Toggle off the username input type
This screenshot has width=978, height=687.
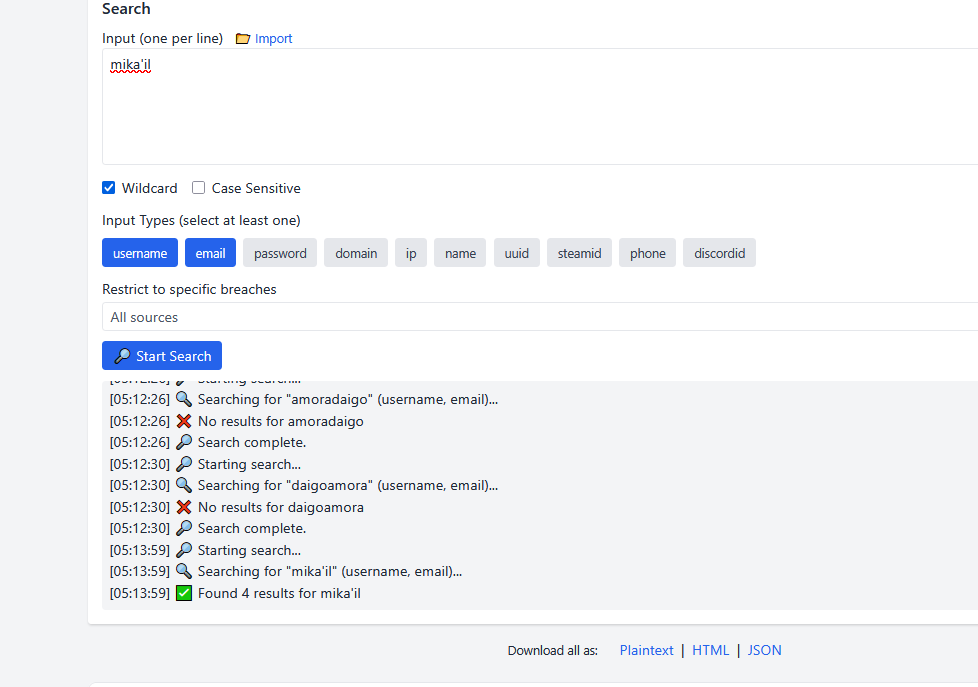pyautogui.click(x=140, y=253)
